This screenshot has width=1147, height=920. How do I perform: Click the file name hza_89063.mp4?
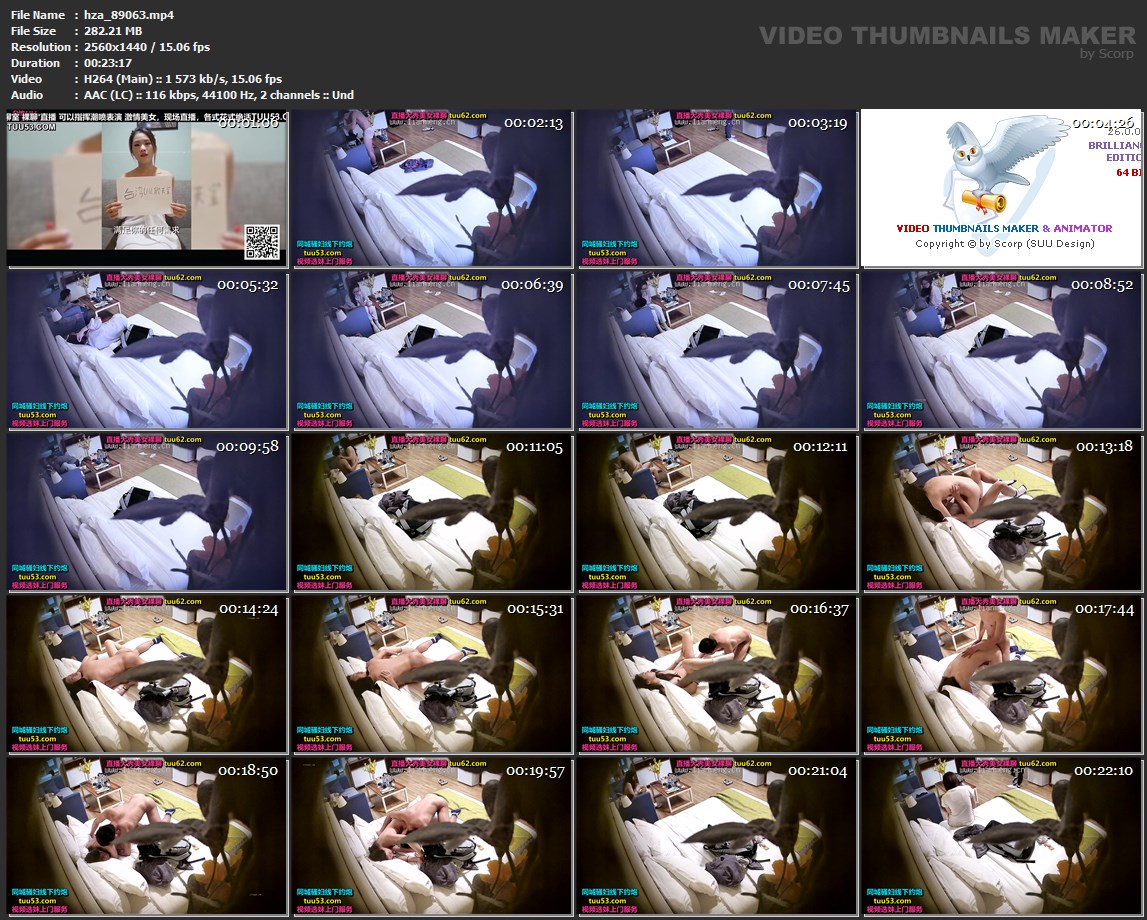(x=129, y=15)
